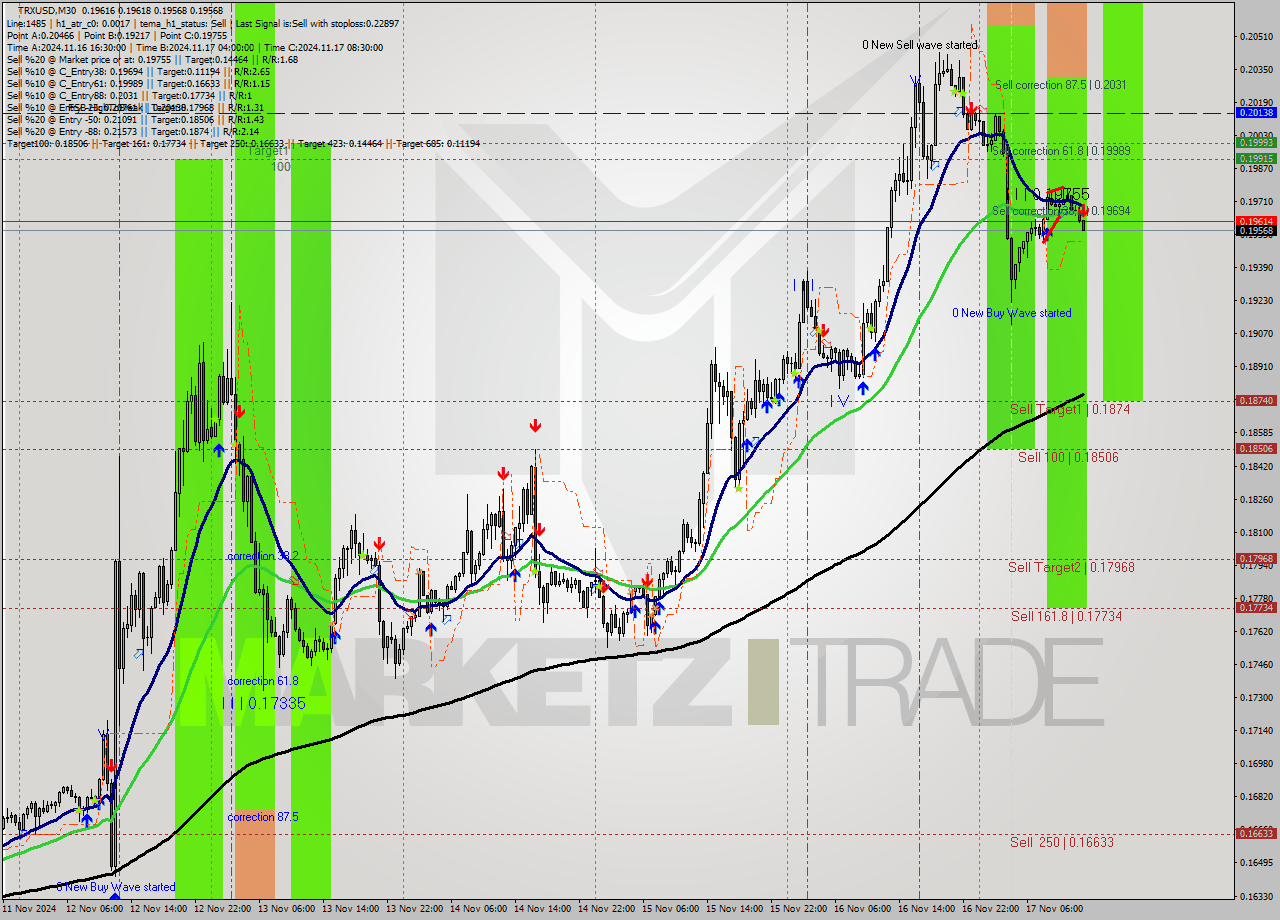Click the '13 Nov 14:00' time axis label
1280x920 pixels.
coord(351,910)
